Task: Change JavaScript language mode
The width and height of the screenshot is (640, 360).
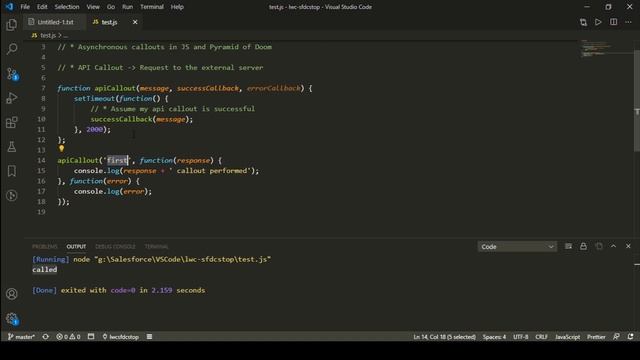Action: pos(567,337)
